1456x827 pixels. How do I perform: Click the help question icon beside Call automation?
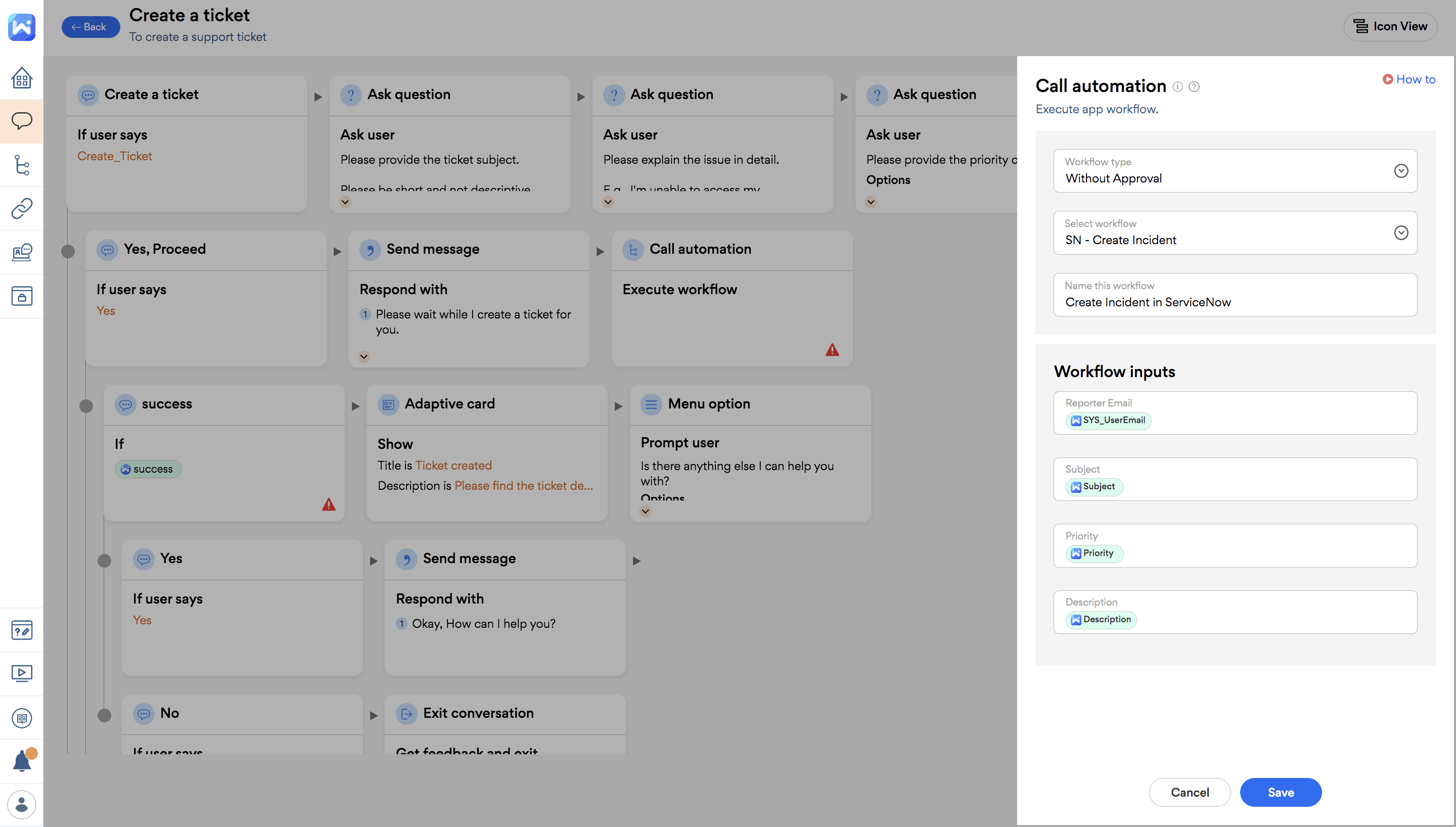pos(1194,87)
